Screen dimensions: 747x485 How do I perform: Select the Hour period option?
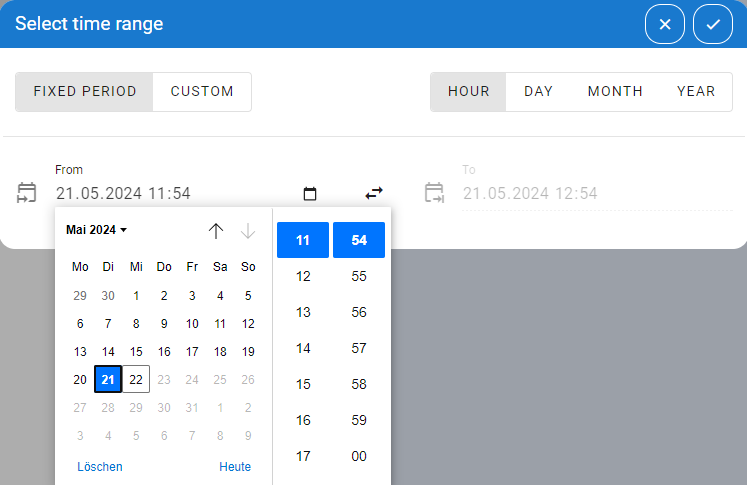(x=469, y=91)
